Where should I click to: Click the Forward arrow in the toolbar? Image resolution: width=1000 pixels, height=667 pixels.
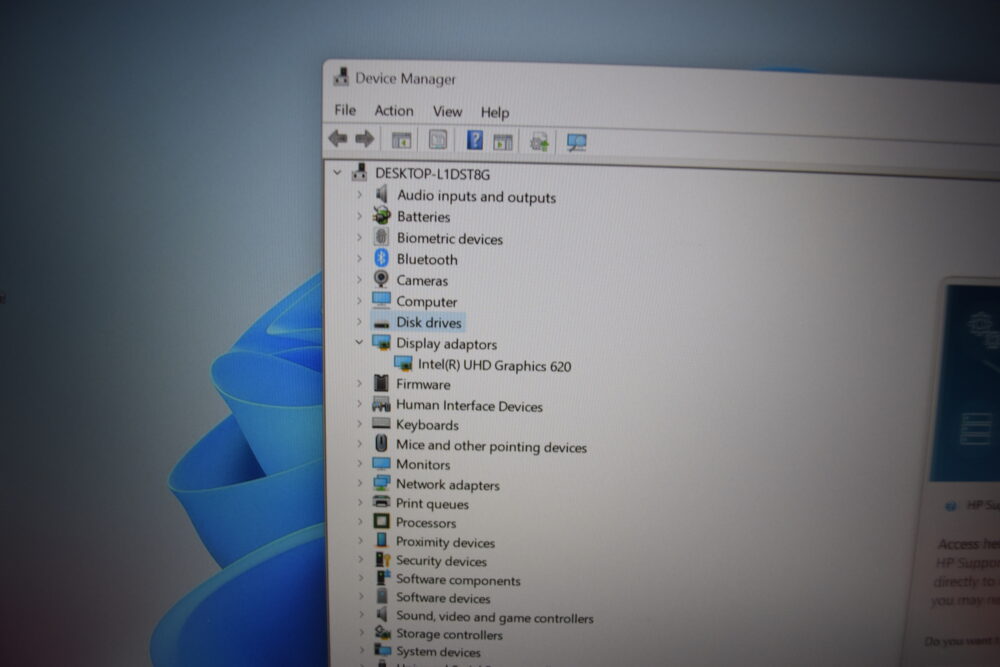tap(365, 138)
